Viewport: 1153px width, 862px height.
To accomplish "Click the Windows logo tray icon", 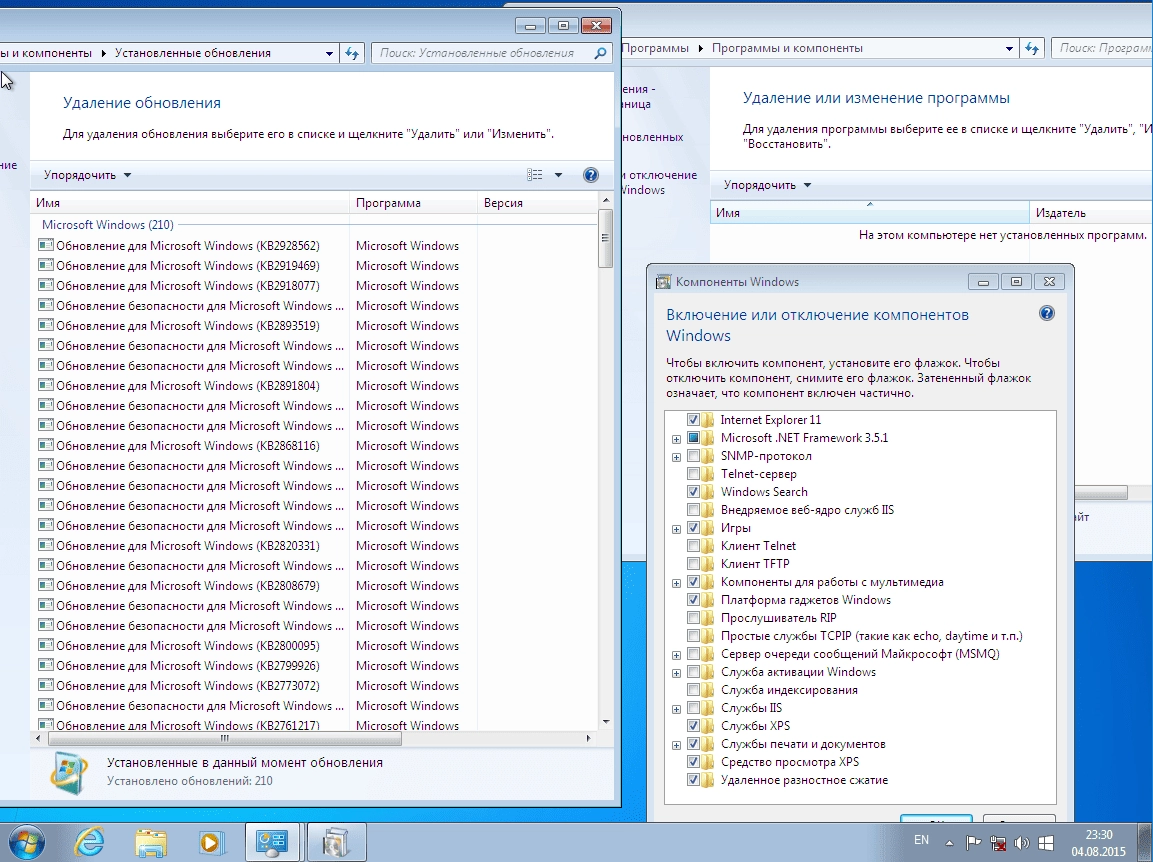I will (x=1046, y=843).
